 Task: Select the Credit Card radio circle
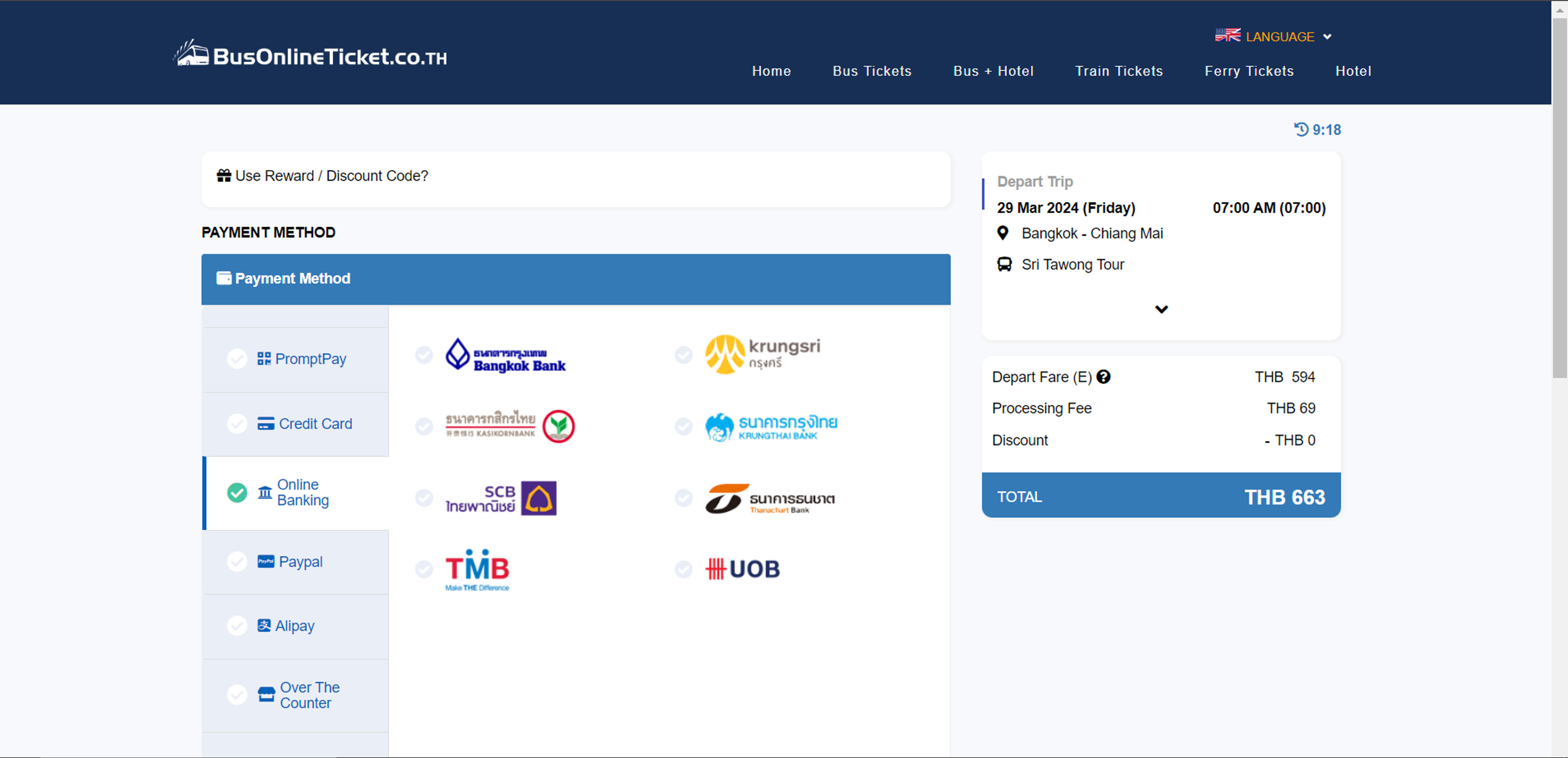click(237, 423)
